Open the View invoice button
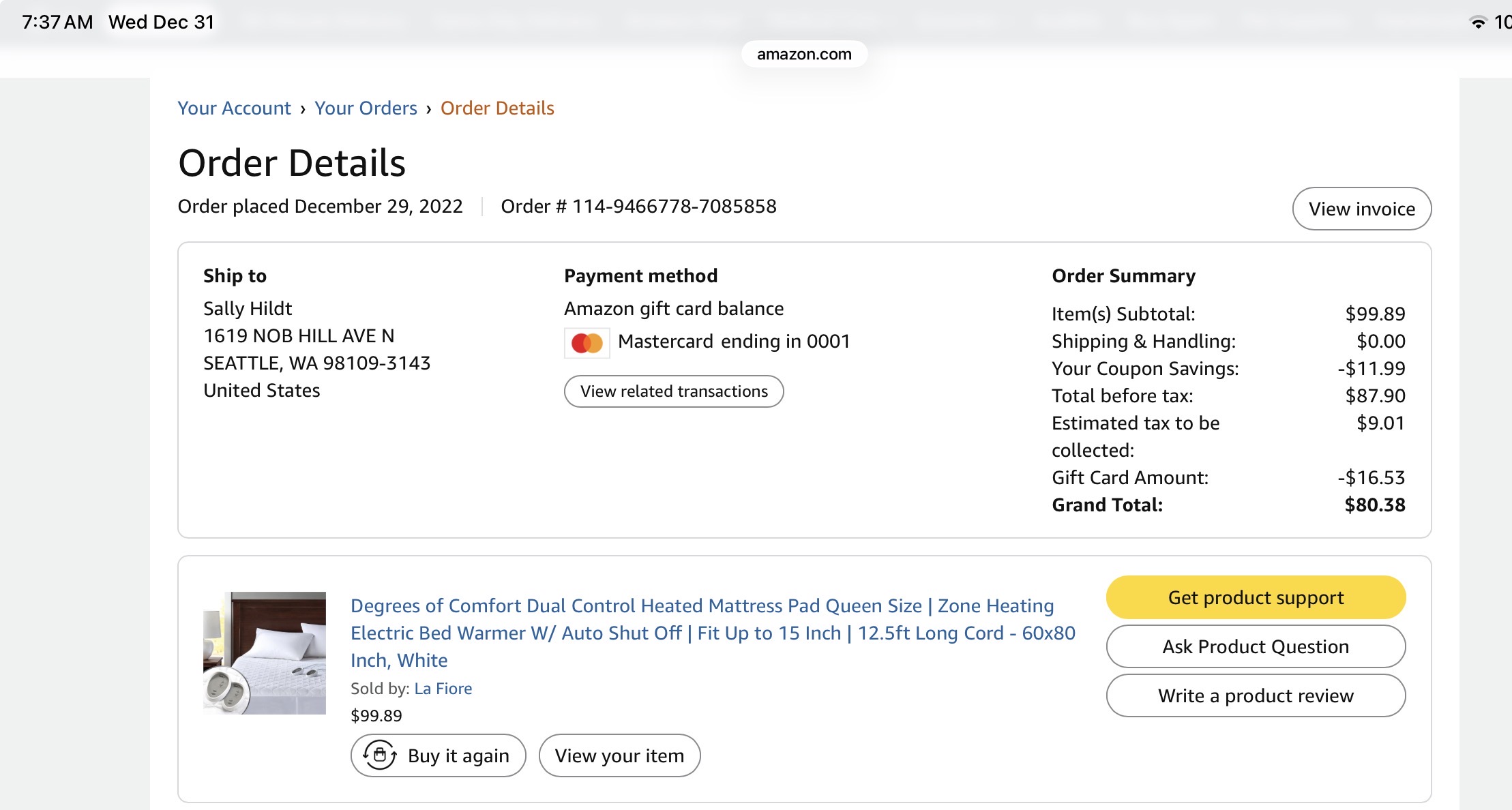Screen dimensions: 1512x810 point(1362,209)
